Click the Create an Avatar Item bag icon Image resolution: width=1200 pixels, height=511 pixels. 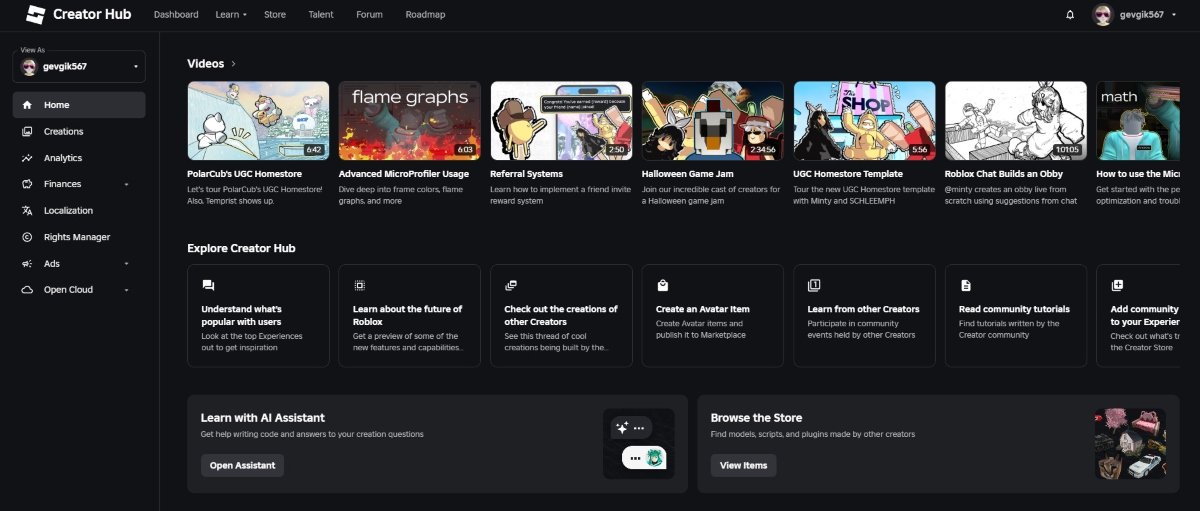click(x=662, y=285)
